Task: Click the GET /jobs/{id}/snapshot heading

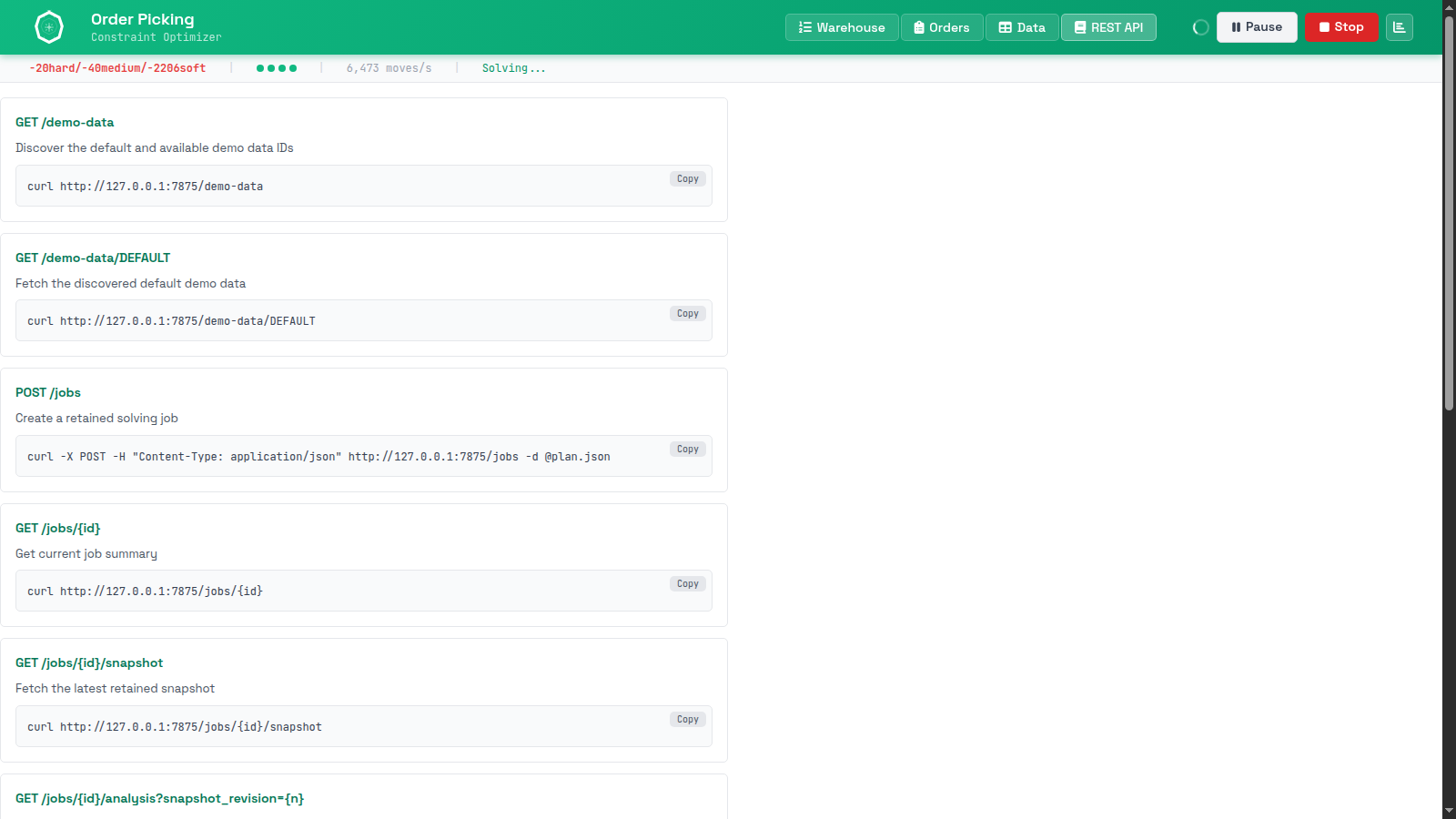Action: (x=89, y=662)
